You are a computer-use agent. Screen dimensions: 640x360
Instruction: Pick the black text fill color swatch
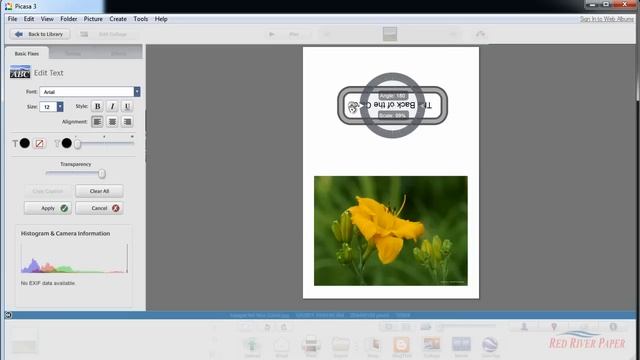click(x=24, y=143)
